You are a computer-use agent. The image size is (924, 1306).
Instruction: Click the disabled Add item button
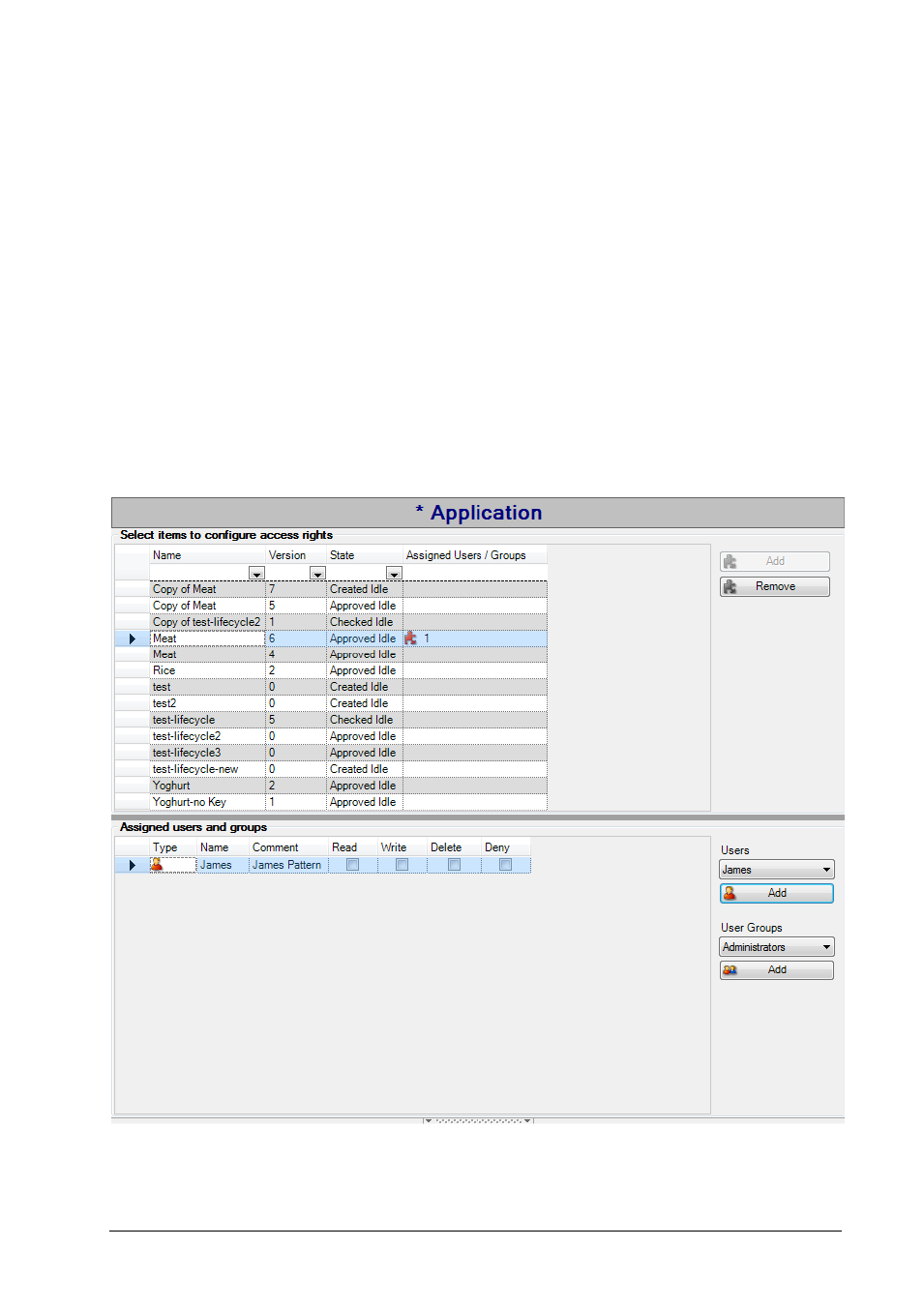774,561
